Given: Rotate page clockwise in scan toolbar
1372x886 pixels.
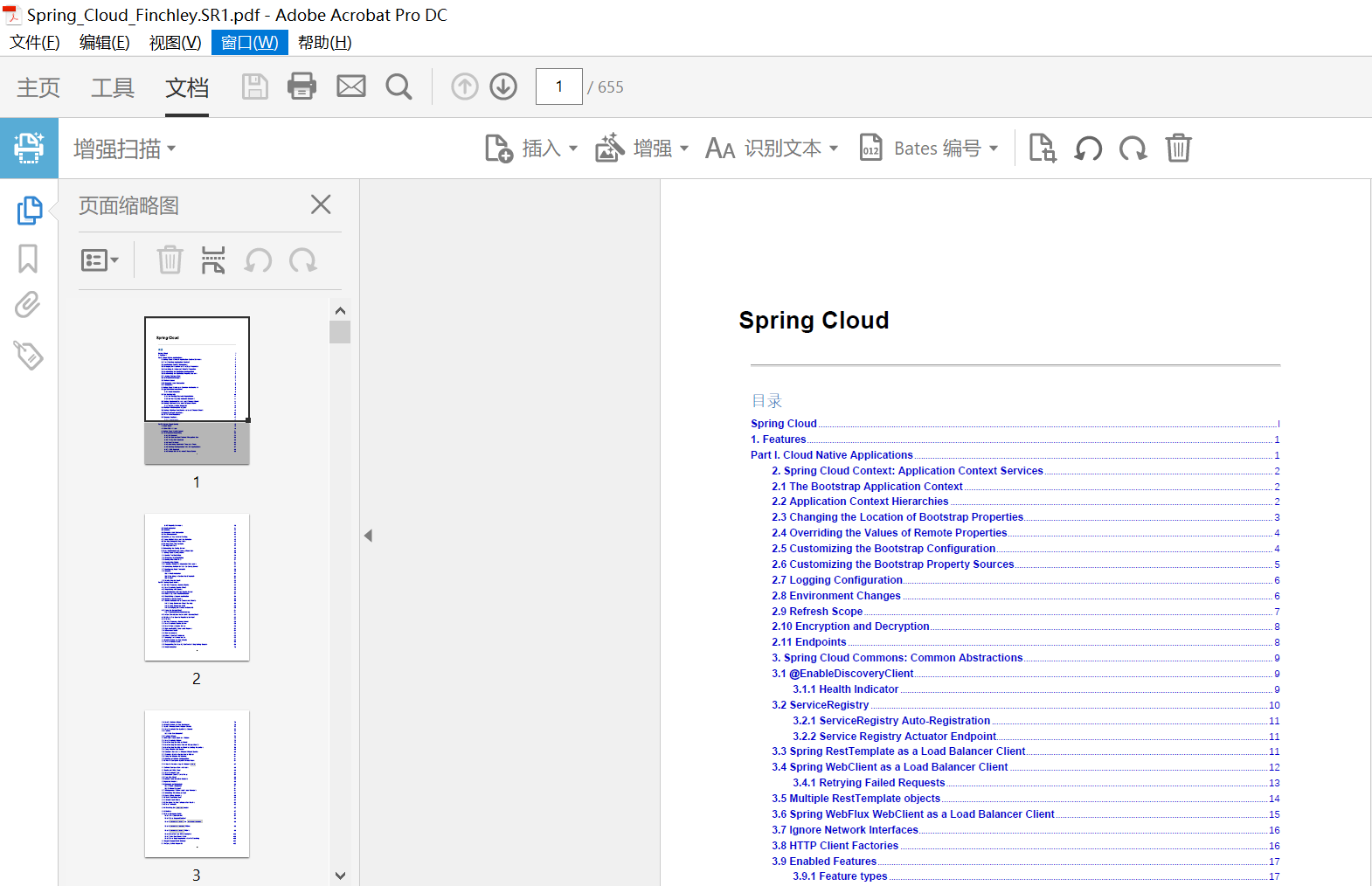Looking at the screenshot, I should [x=1133, y=149].
